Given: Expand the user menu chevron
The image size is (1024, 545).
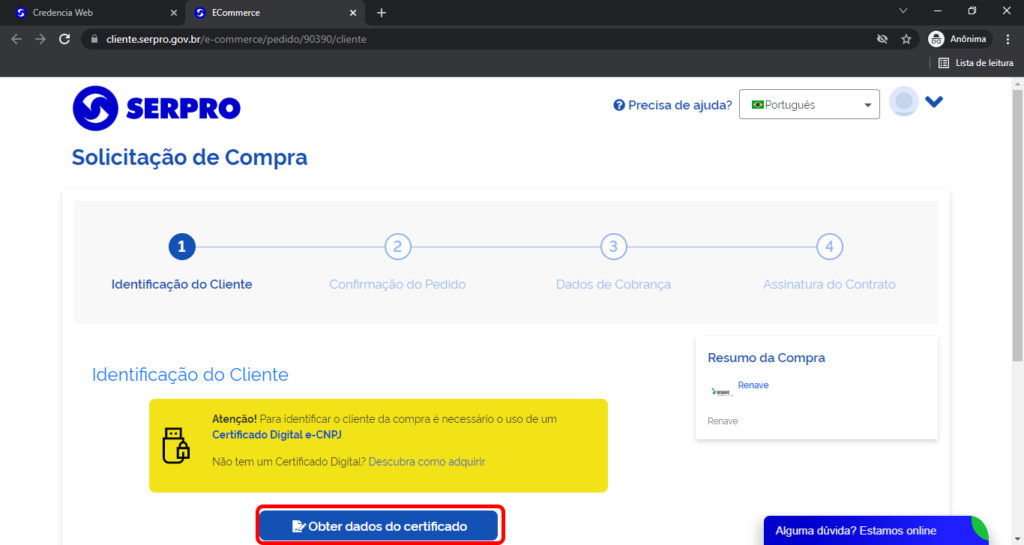Looking at the screenshot, I should (934, 102).
